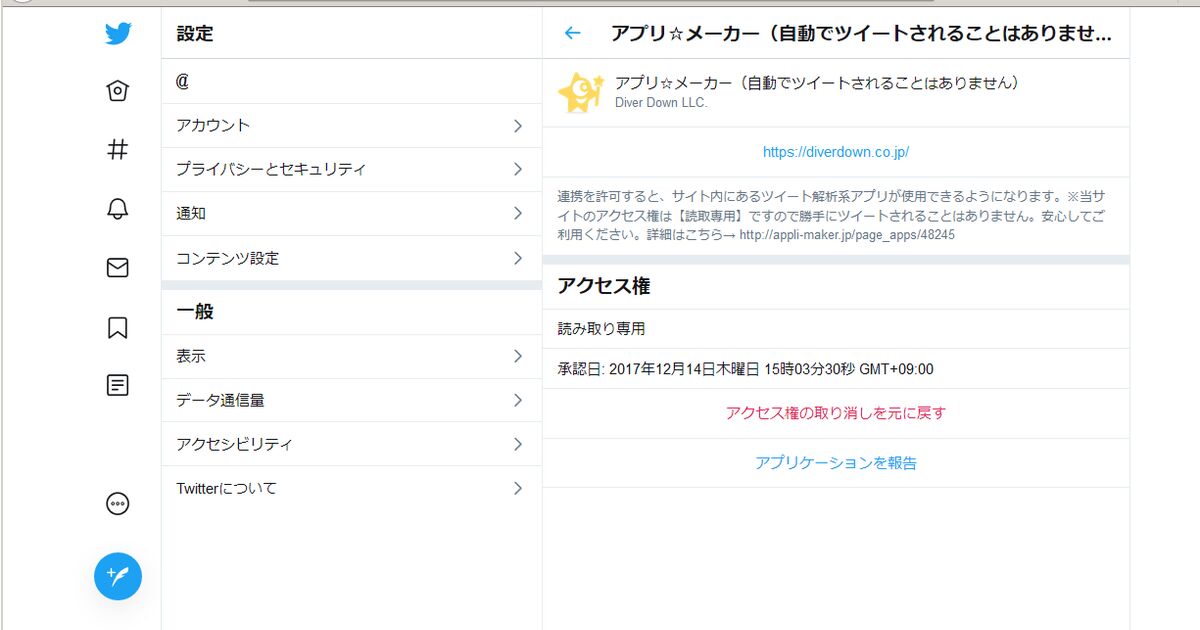Click アプリケーションを報告 link

point(835,463)
